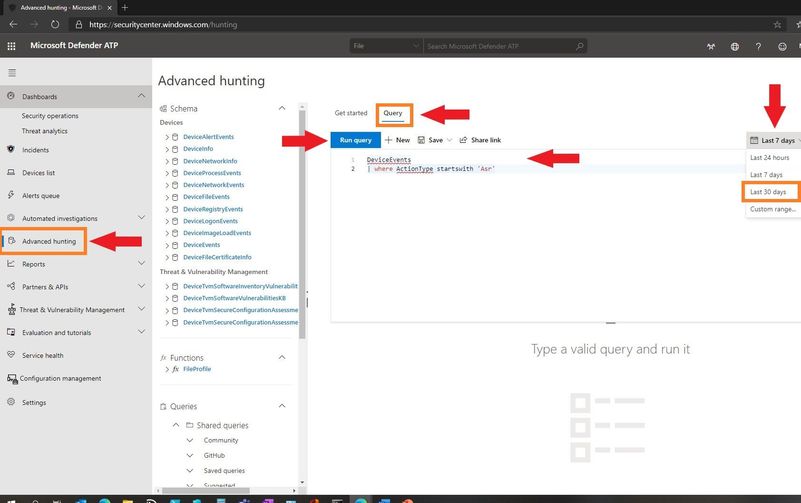This screenshot has width=801, height=503.
Task: Select Custom range option
Action: click(x=773, y=209)
